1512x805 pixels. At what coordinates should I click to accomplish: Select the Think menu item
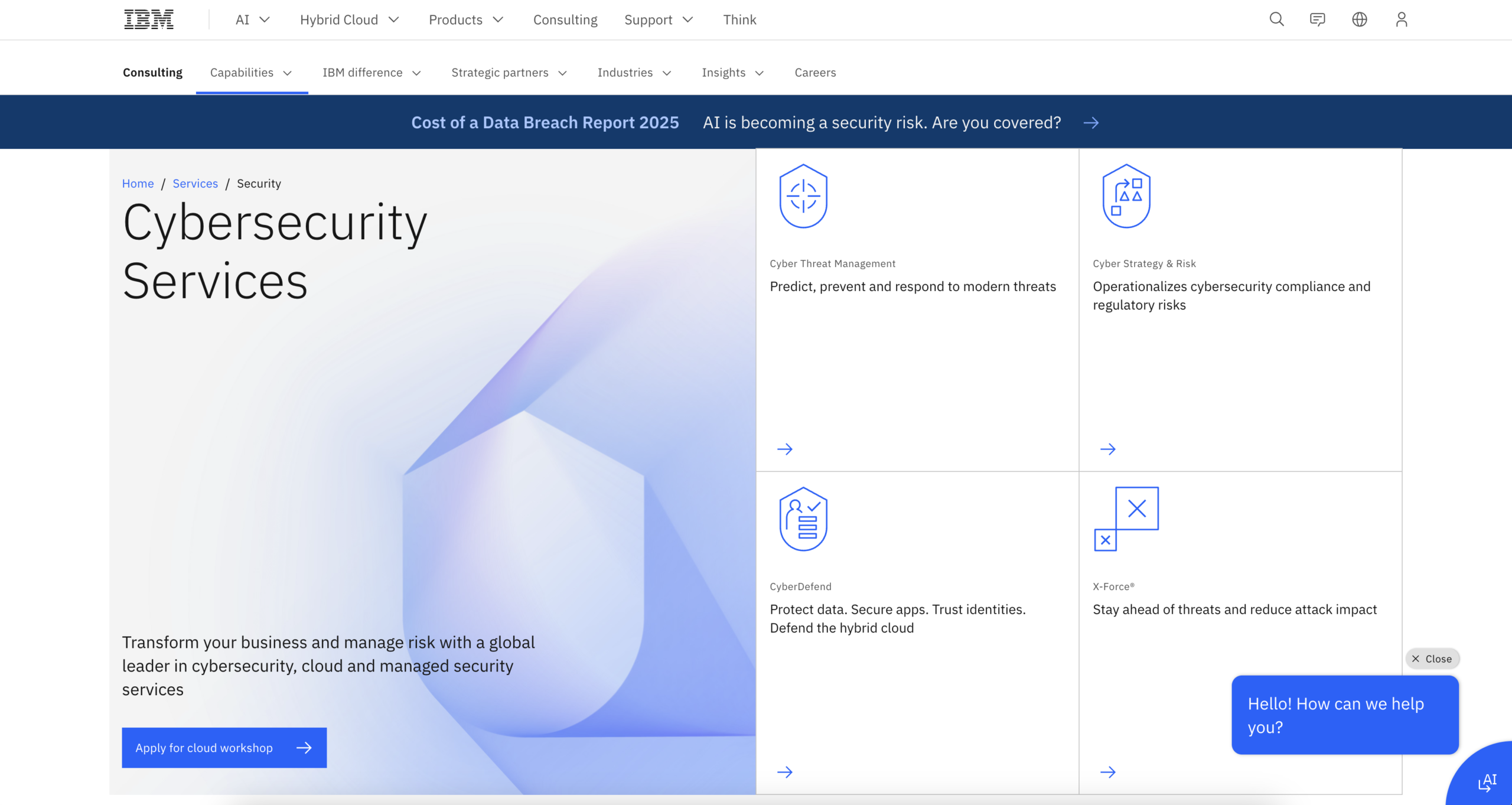pos(739,19)
